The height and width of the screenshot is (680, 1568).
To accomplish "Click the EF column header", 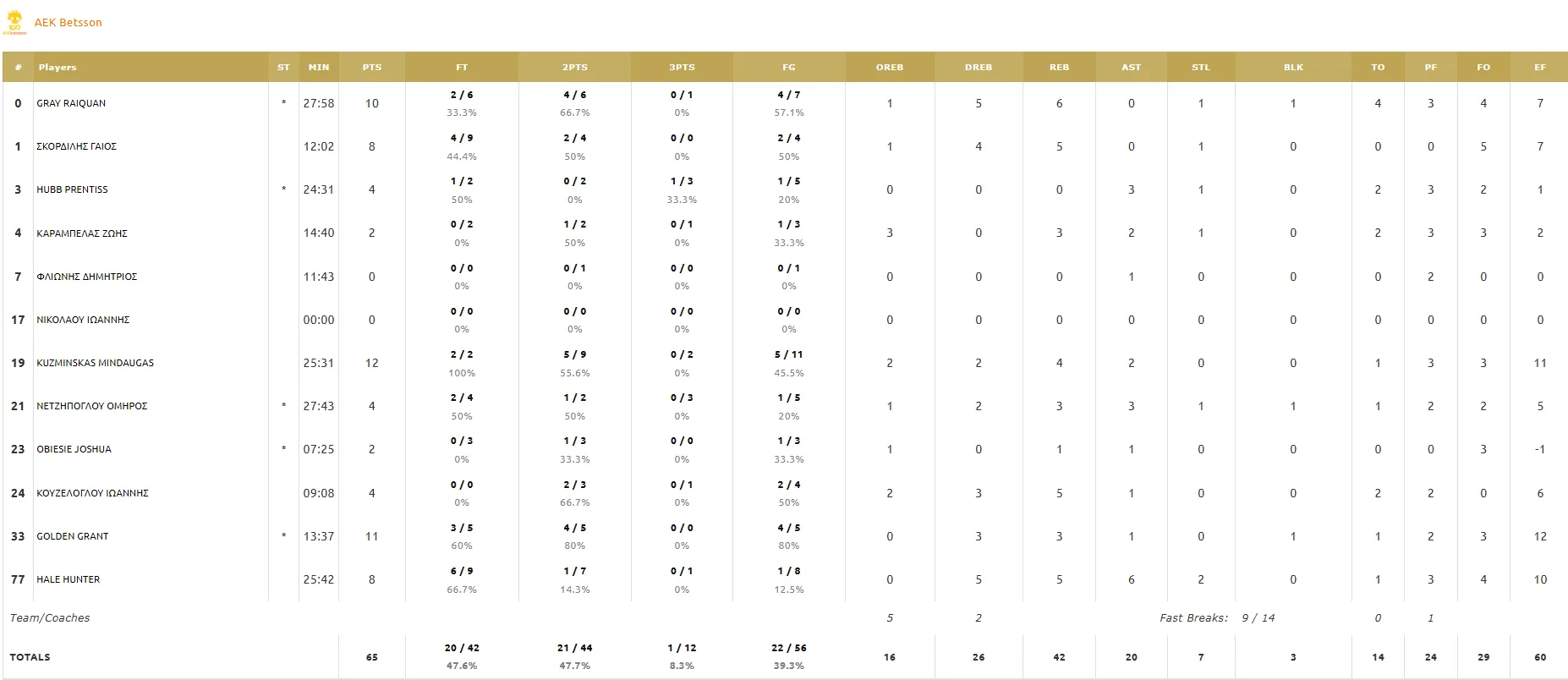I will click(x=1540, y=67).
